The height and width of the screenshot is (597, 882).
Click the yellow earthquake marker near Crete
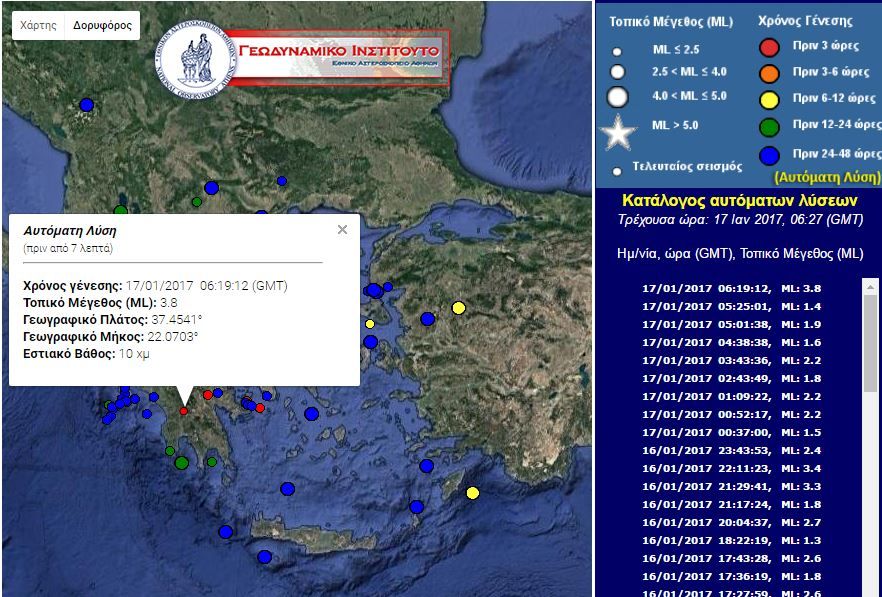[x=471, y=491]
